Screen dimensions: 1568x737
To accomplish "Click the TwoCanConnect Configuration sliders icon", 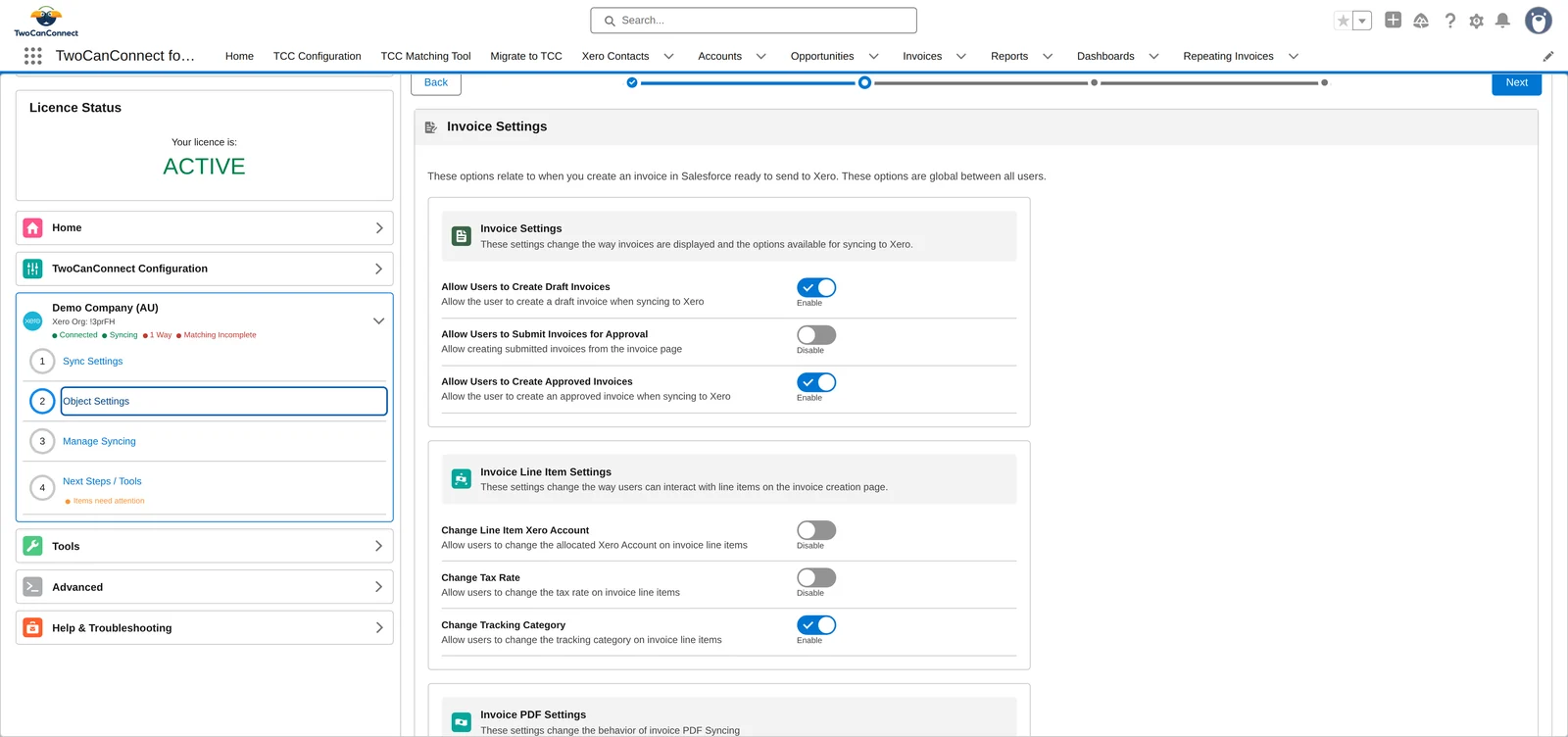I will point(32,269).
